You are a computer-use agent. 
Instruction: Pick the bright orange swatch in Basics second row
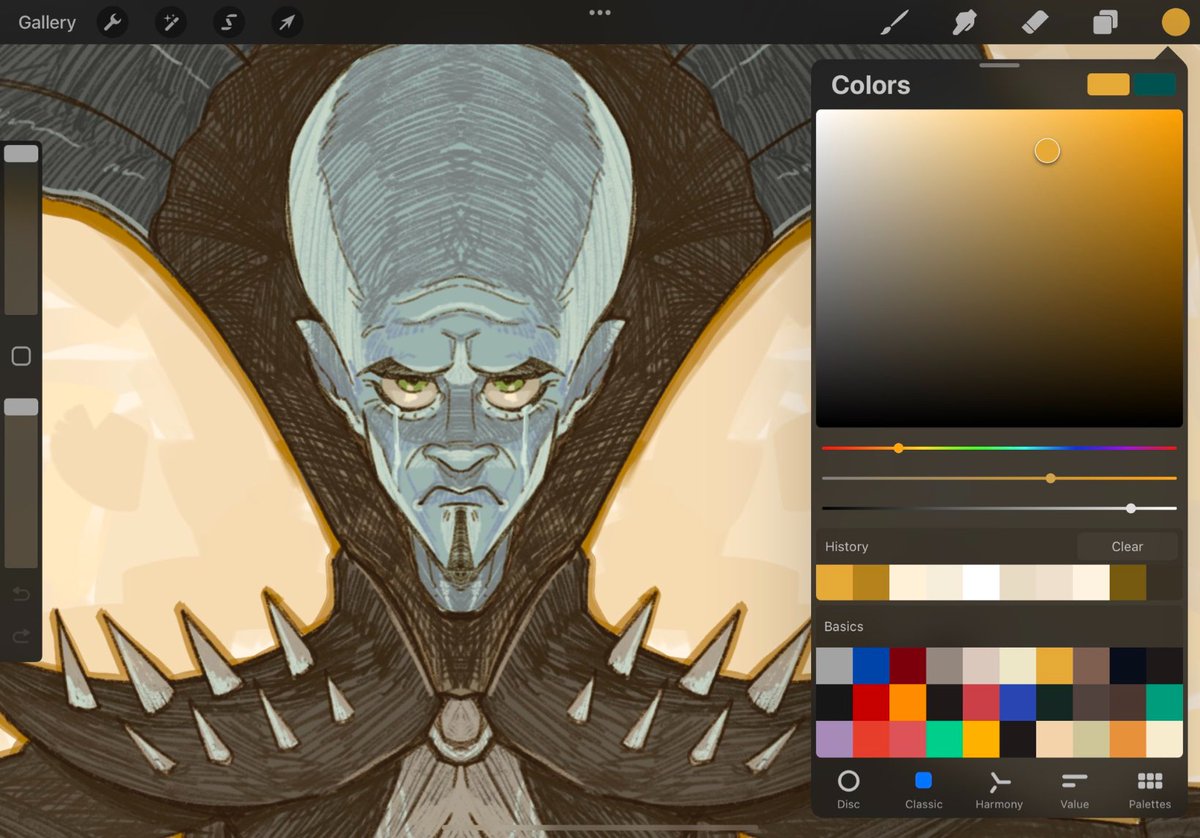click(908, 703)
